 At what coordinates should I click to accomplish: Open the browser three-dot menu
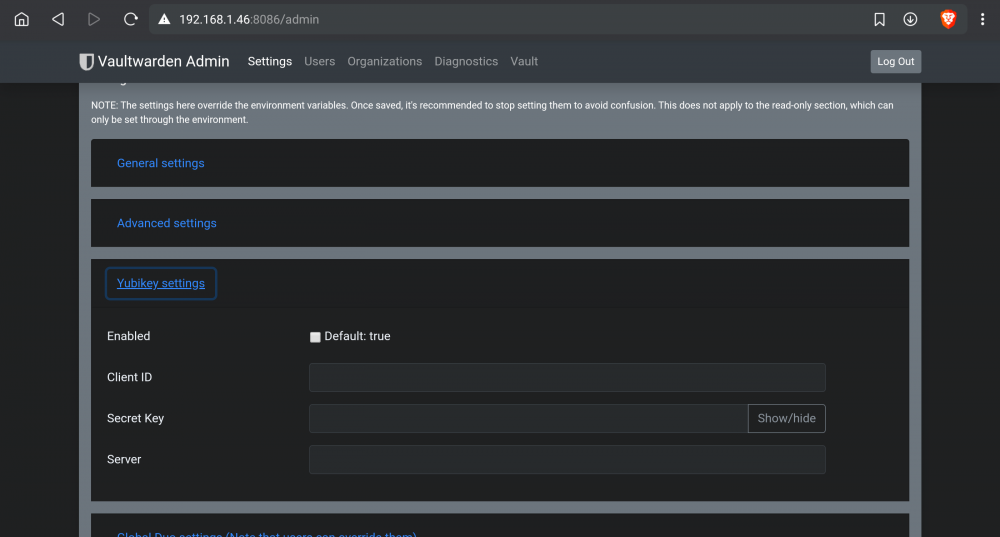click(982, 19)
